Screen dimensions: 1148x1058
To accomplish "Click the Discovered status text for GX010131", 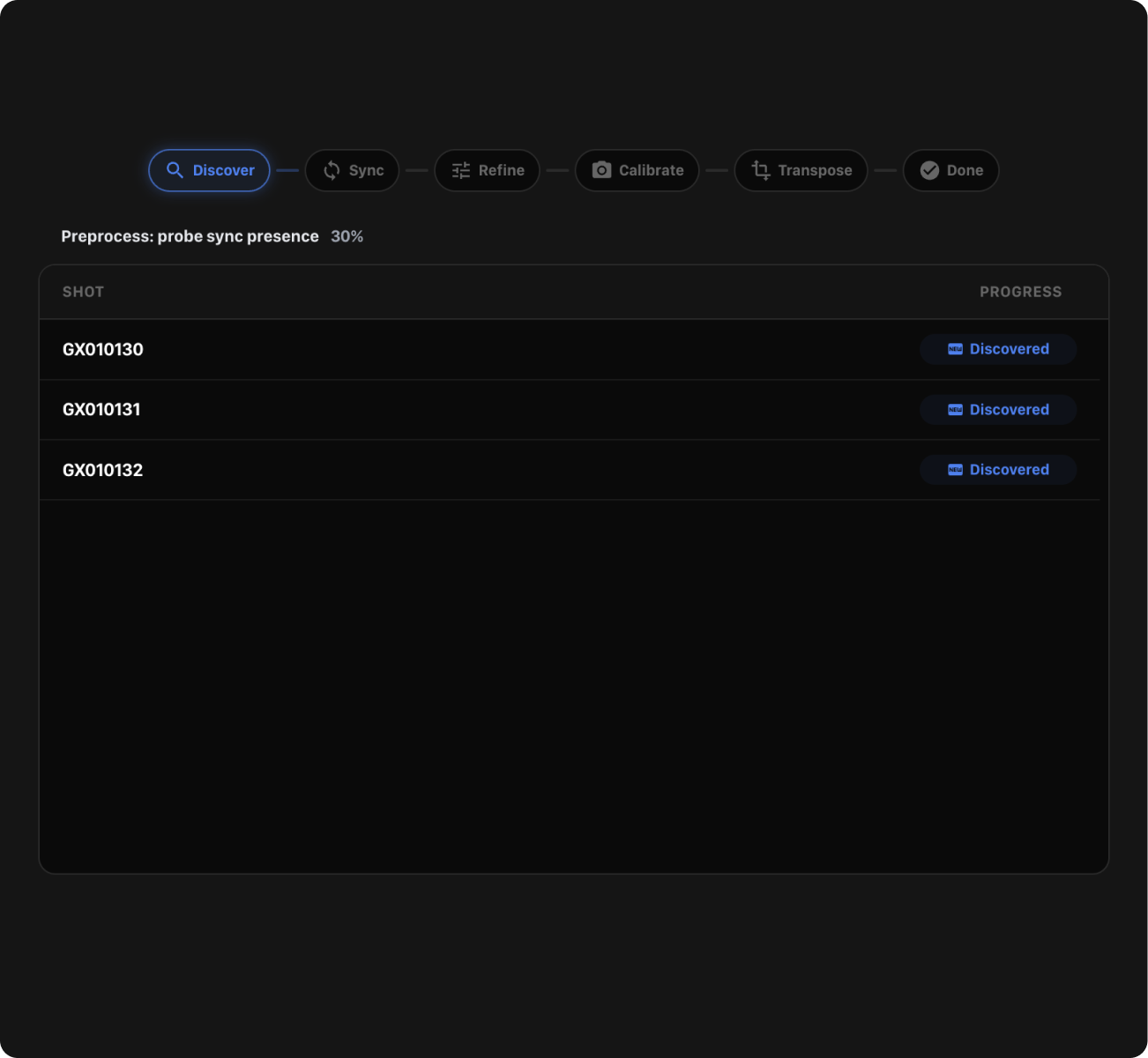I will pos(1010,410).
